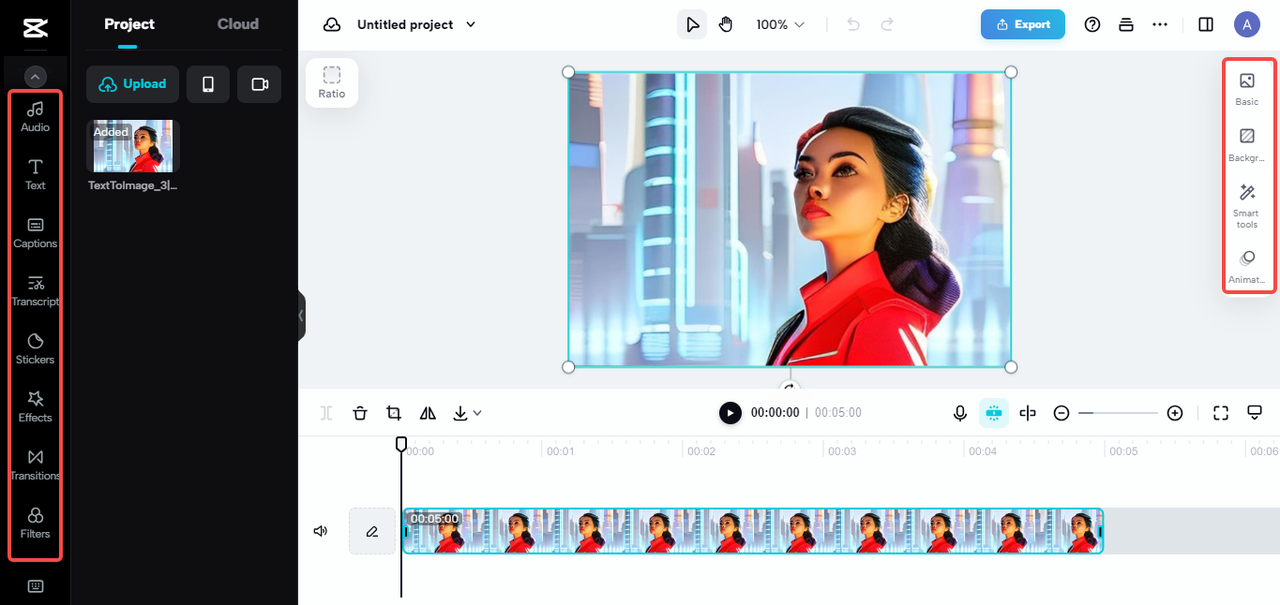Open the Filters panel
Image resolution: width=1280 pixels, height=605 pixels.
35,522
